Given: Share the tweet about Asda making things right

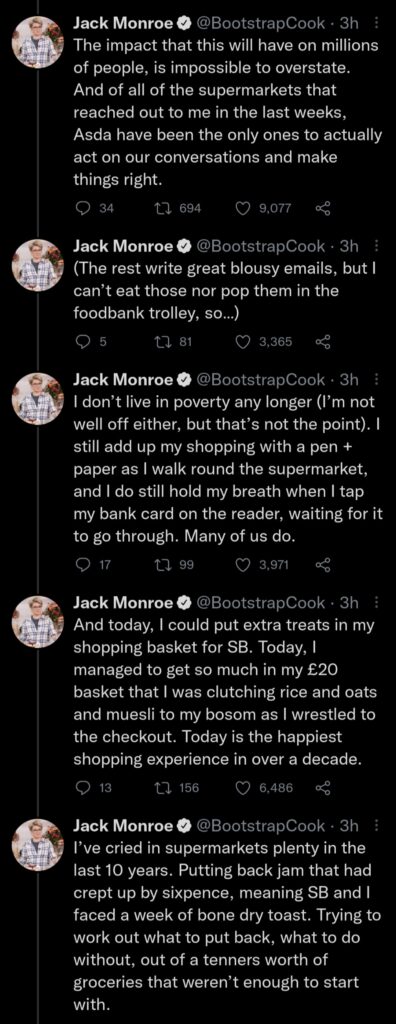Looking at the screenshot, I should (323, 208).
